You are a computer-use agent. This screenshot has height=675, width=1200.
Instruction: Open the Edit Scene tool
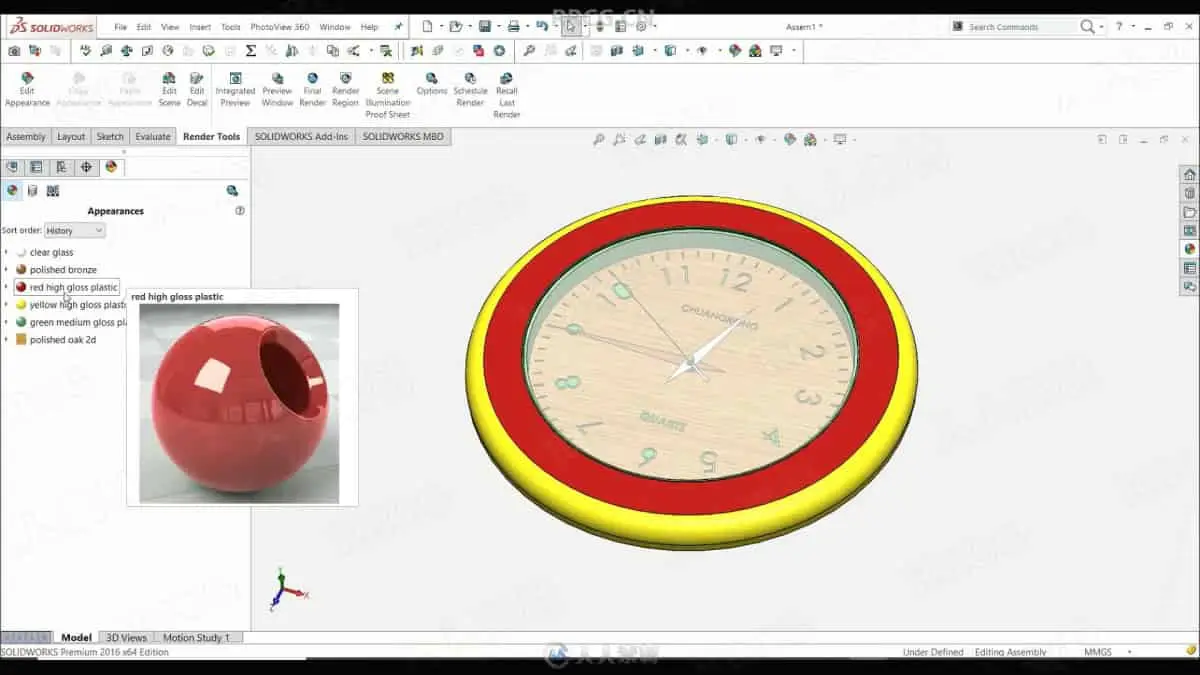click(169, 90)
